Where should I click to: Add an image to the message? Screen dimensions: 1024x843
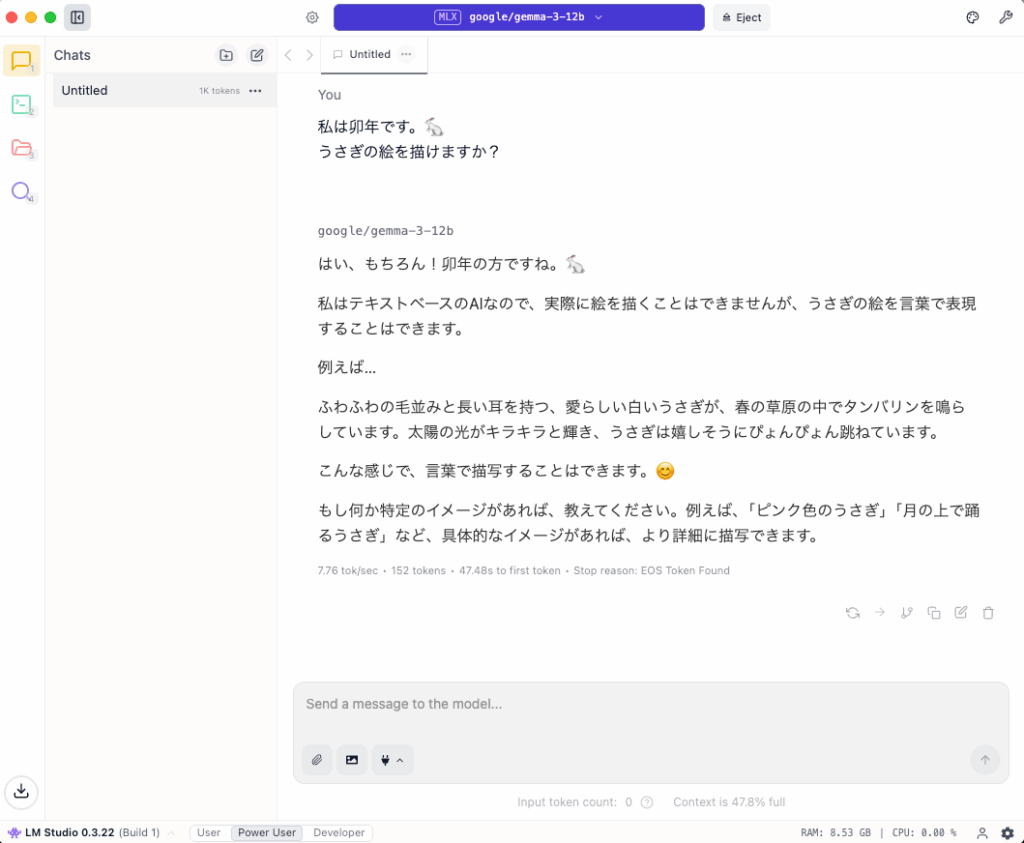[352, 760]
